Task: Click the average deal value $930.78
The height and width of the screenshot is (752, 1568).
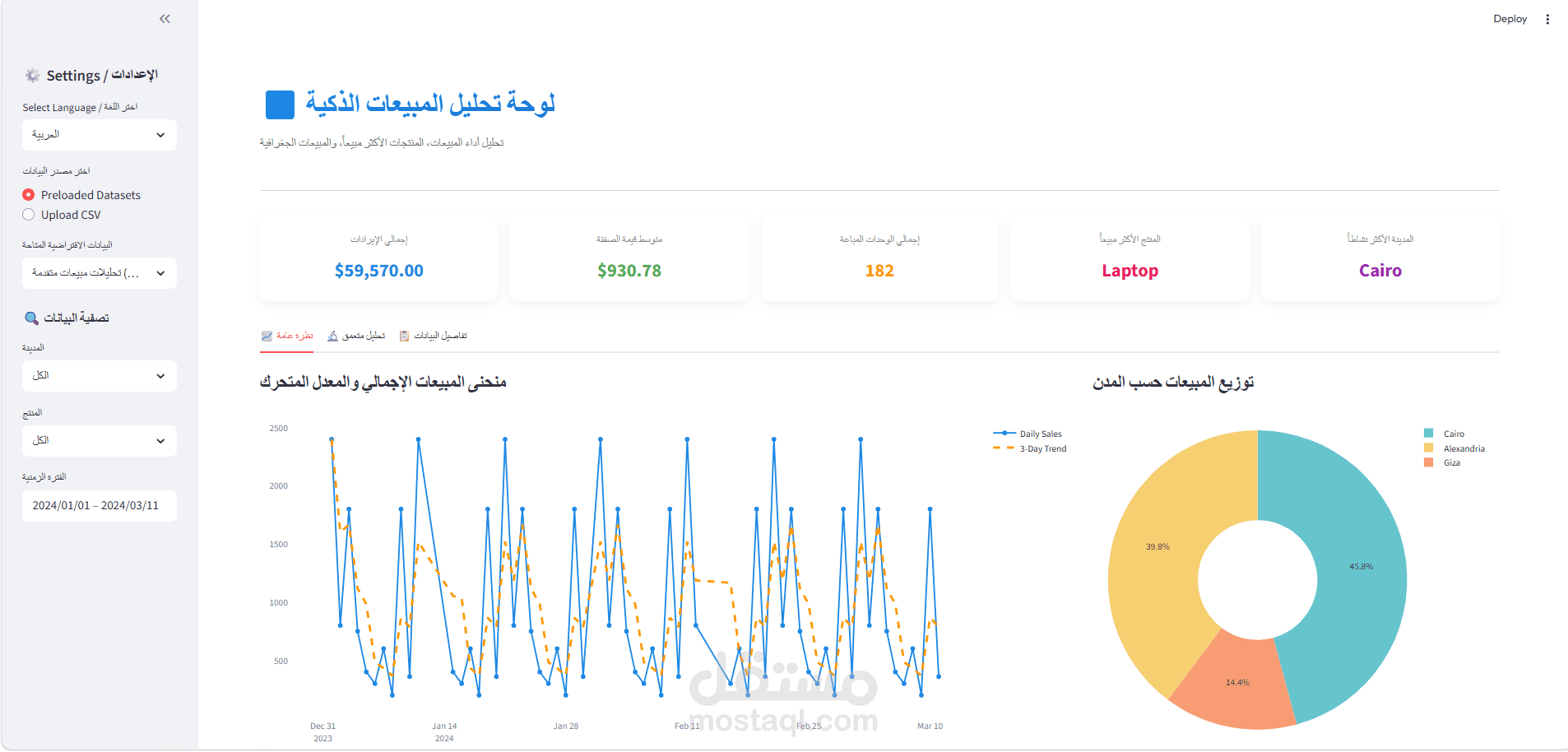Action: click(x=629, y=271)
